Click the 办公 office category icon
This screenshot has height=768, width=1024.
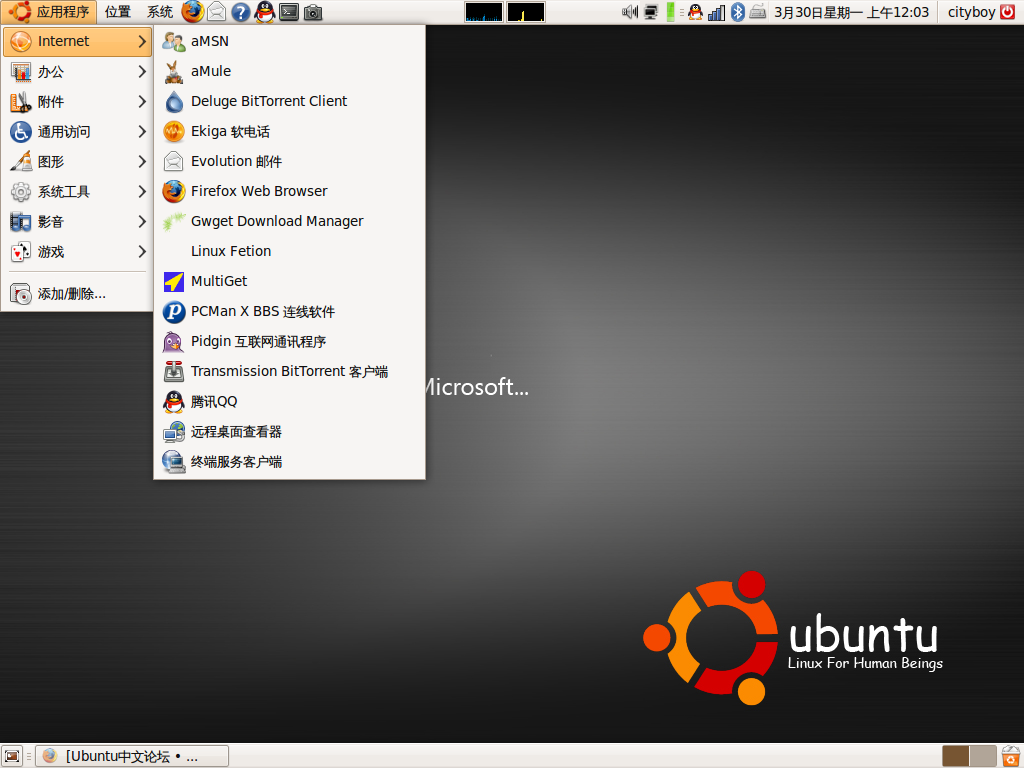tap(21, 72)
